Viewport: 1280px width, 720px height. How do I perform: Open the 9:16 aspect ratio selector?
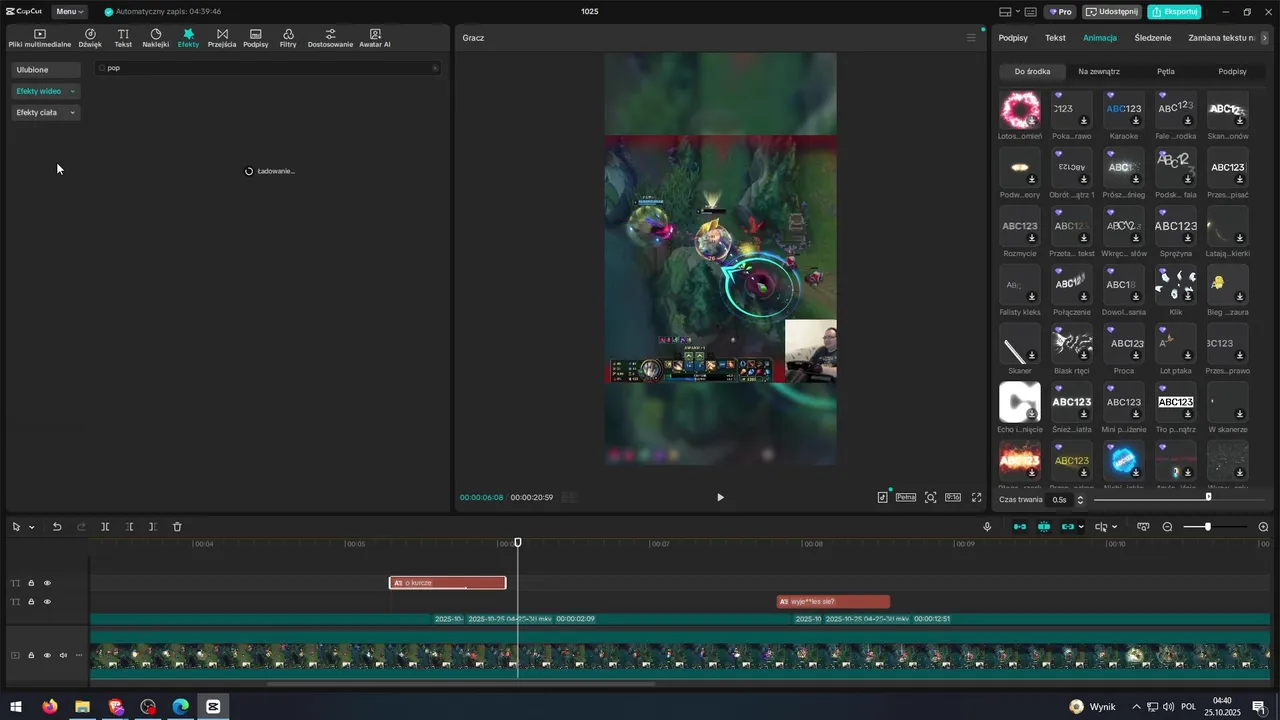[x=953, y=497]
